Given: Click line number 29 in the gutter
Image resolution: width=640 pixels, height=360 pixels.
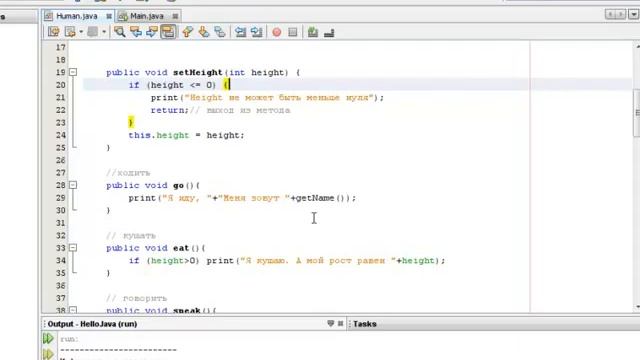Looking at the screenshot, I should click(60, 198).
